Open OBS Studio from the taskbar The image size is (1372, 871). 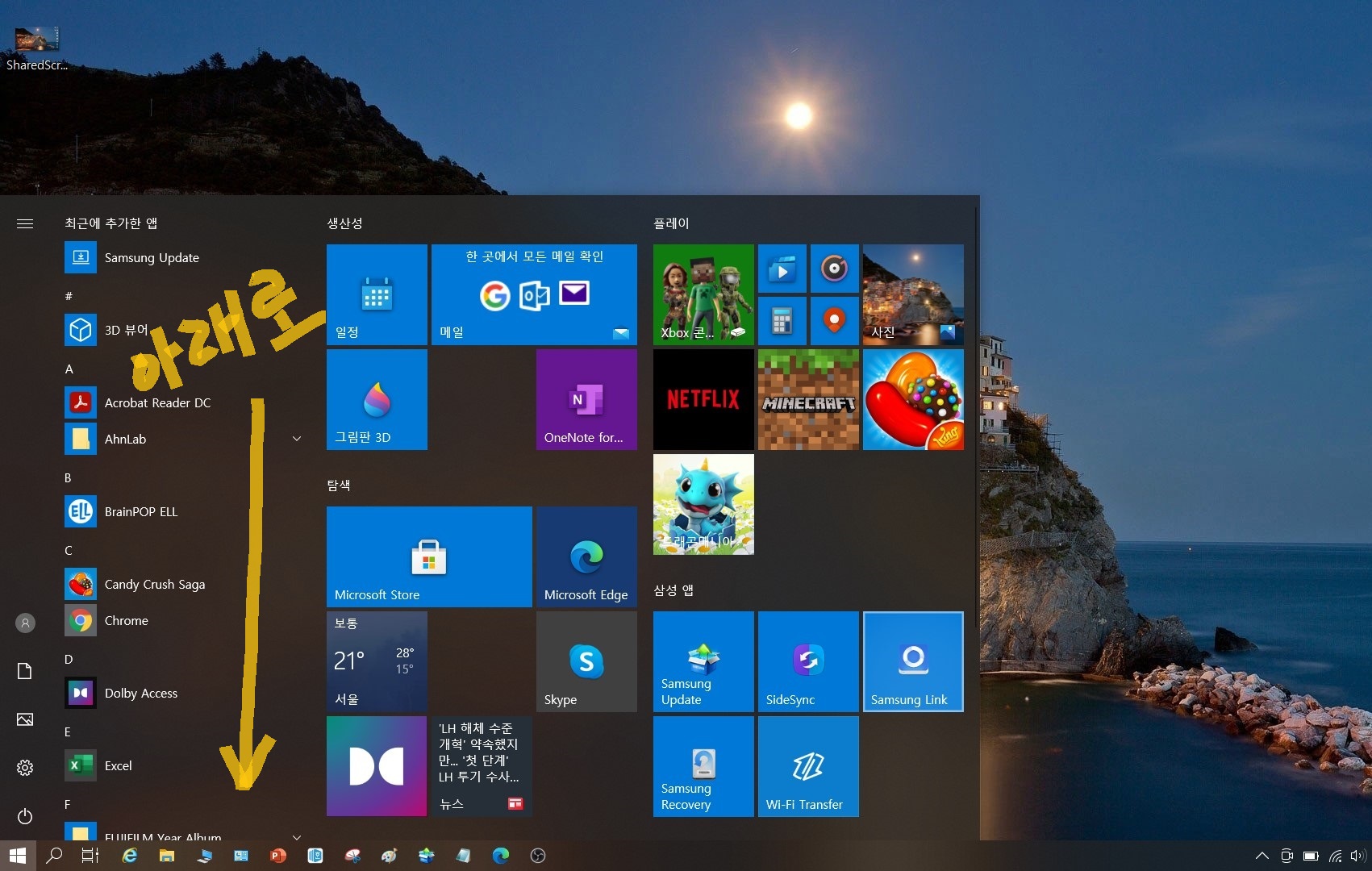click(x=538, y=856)
